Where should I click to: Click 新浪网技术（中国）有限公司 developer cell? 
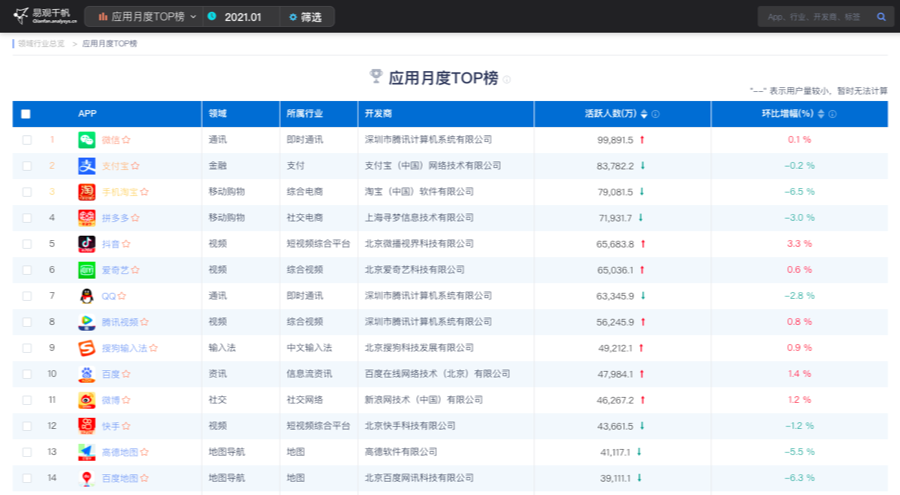(x=424, y=400)
